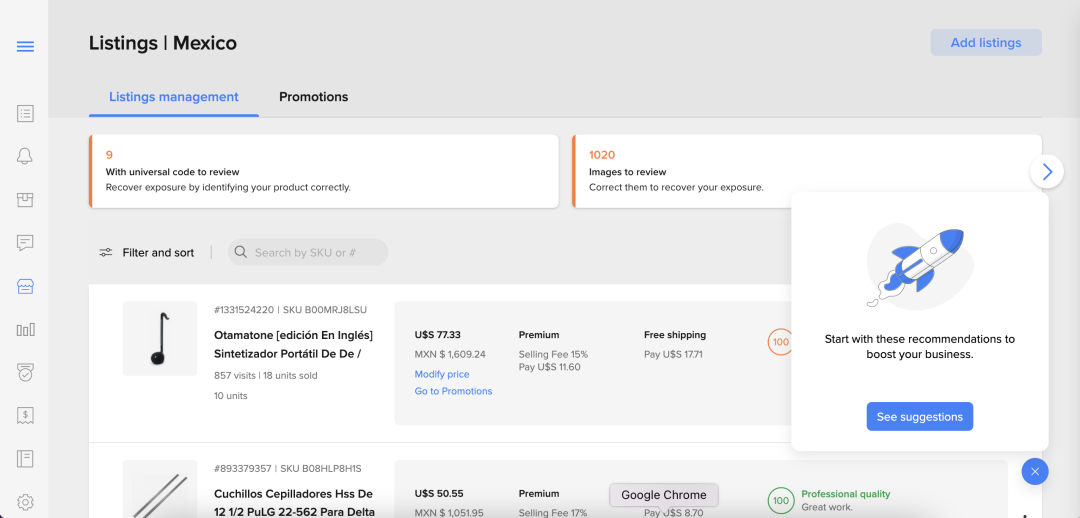Select the Listings management tab
The image size is (1080, 518).
point(173,97)
